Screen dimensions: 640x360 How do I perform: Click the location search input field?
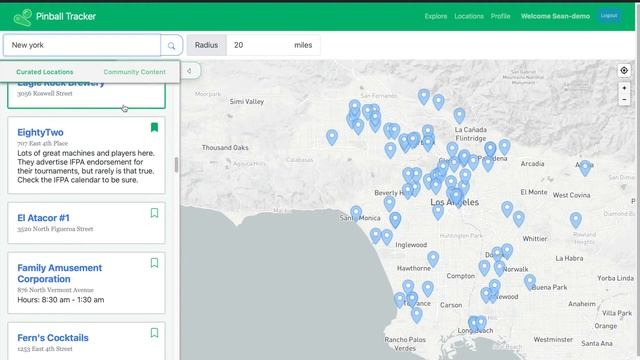82,45
